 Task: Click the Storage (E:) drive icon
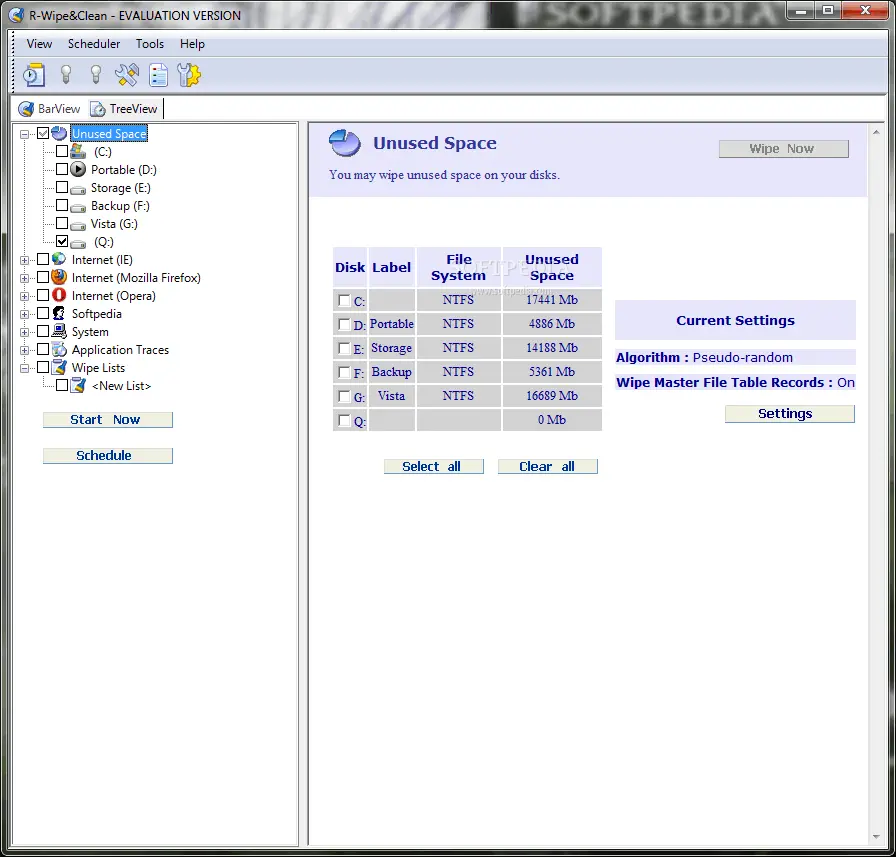tap(78, 189)
